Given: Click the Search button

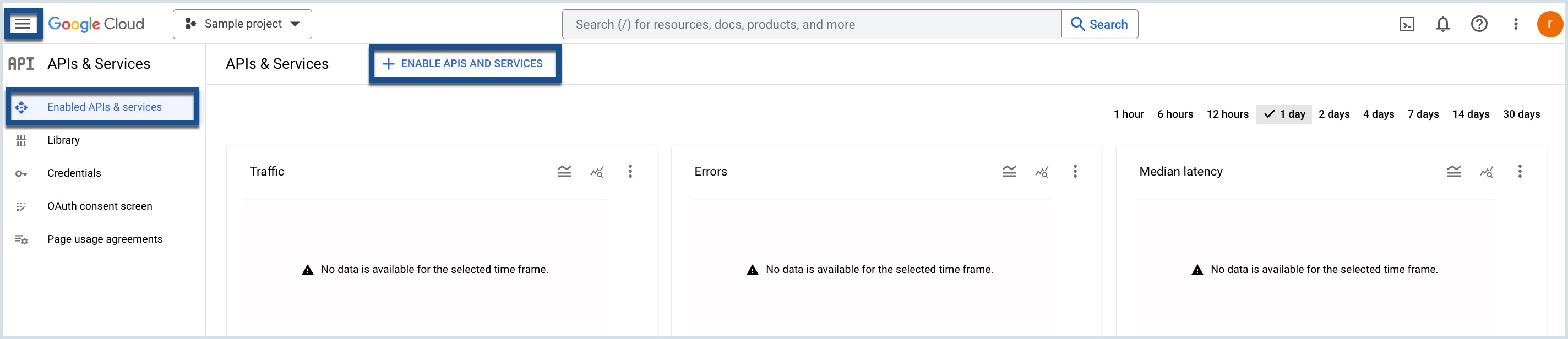Looking at the screenshot, I should point(1099,24).
